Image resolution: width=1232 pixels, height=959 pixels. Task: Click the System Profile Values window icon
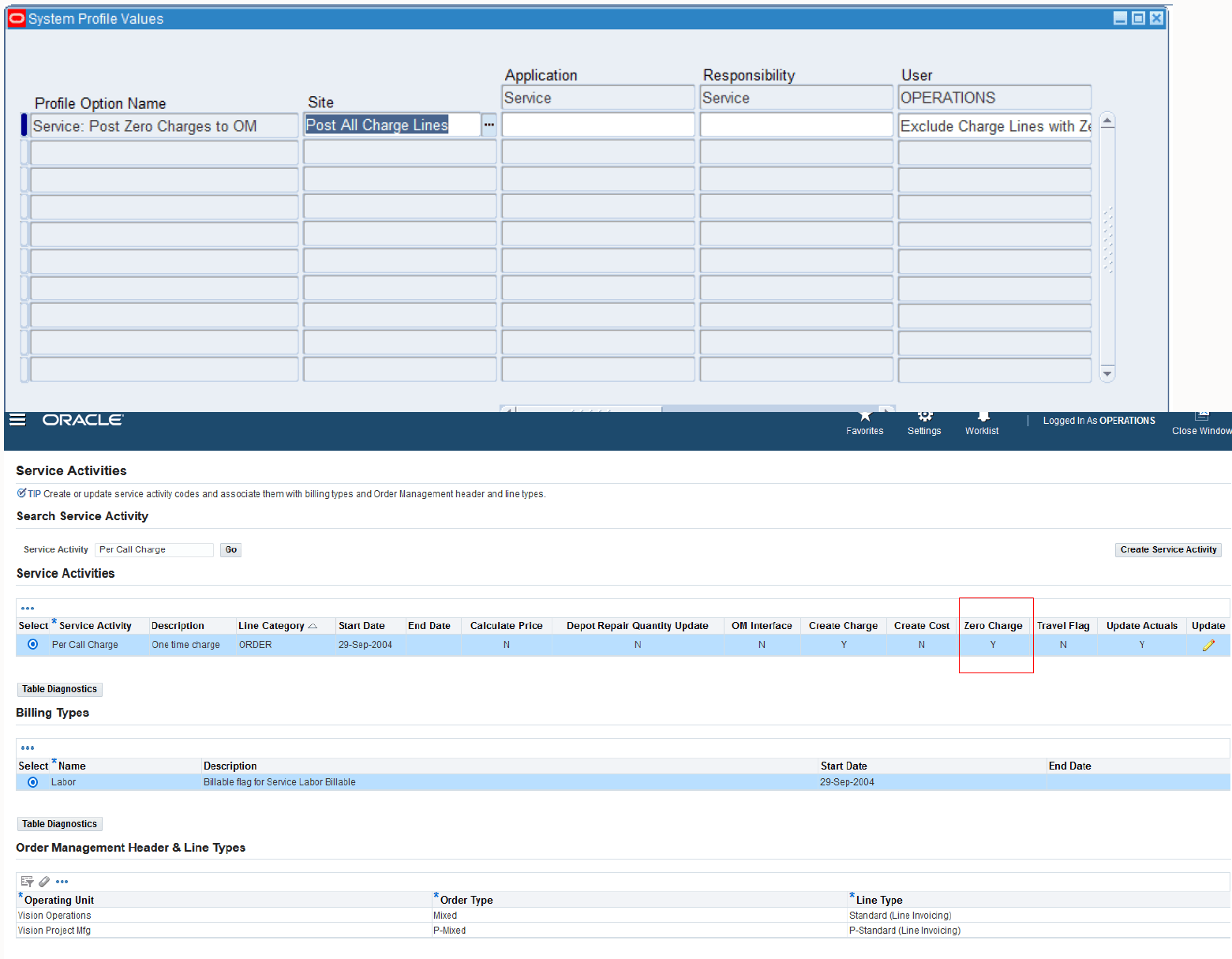point(17,18)
